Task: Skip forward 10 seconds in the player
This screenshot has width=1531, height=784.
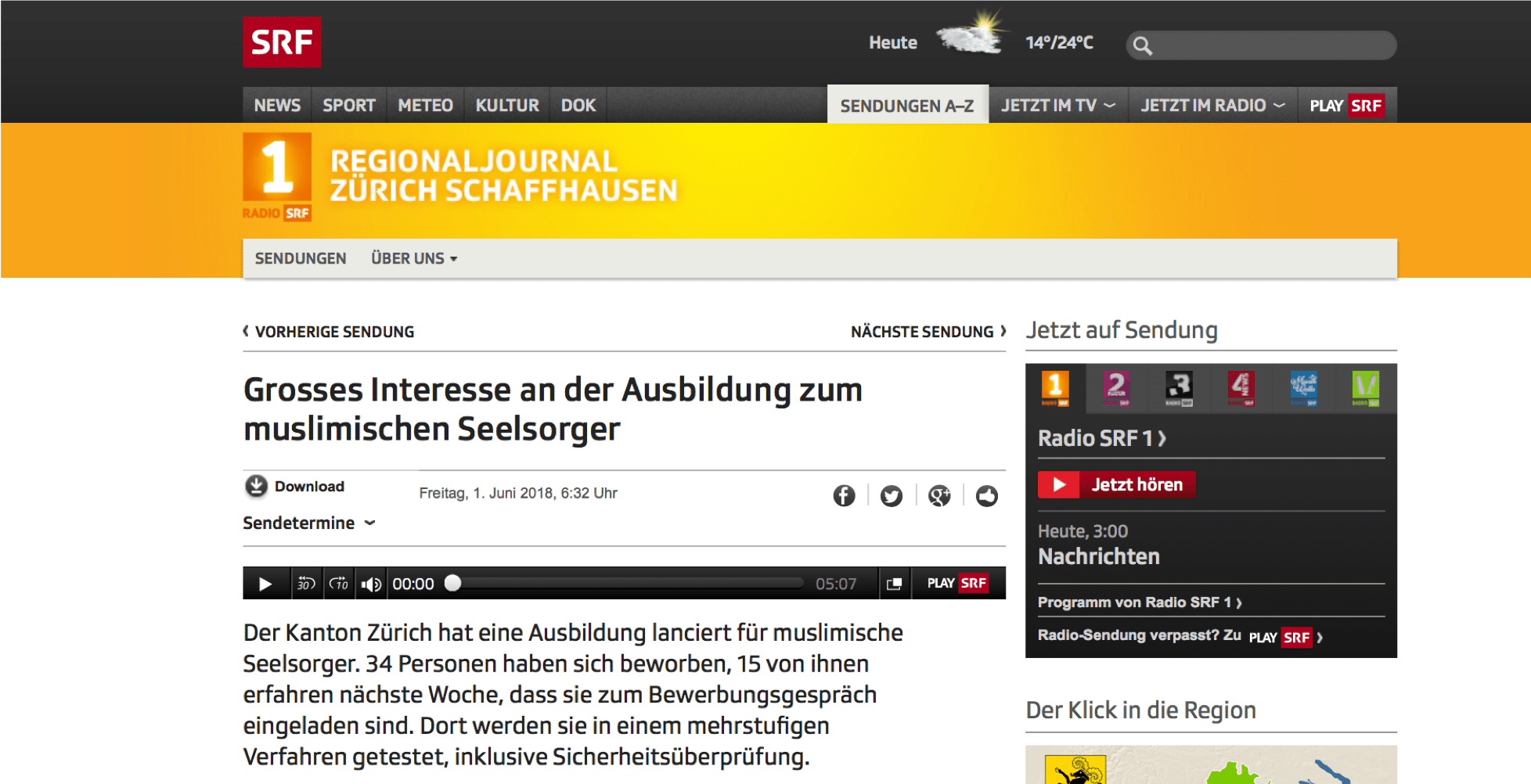Action: pyautogui.click(x=339, y=584)
